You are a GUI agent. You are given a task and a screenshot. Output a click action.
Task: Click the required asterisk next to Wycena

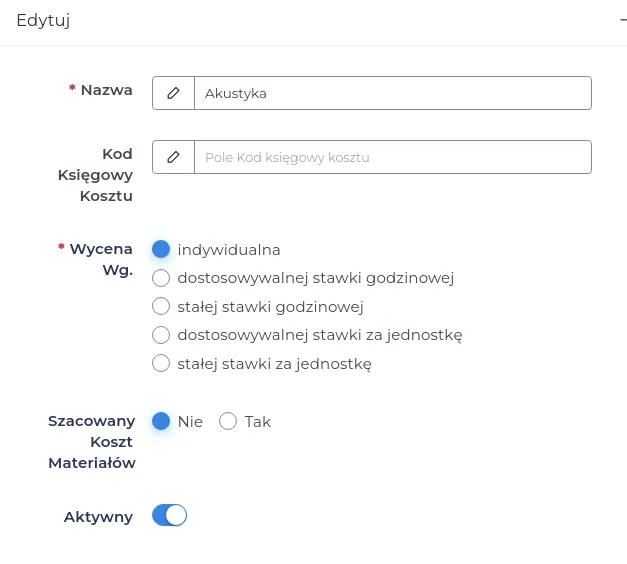61,246
